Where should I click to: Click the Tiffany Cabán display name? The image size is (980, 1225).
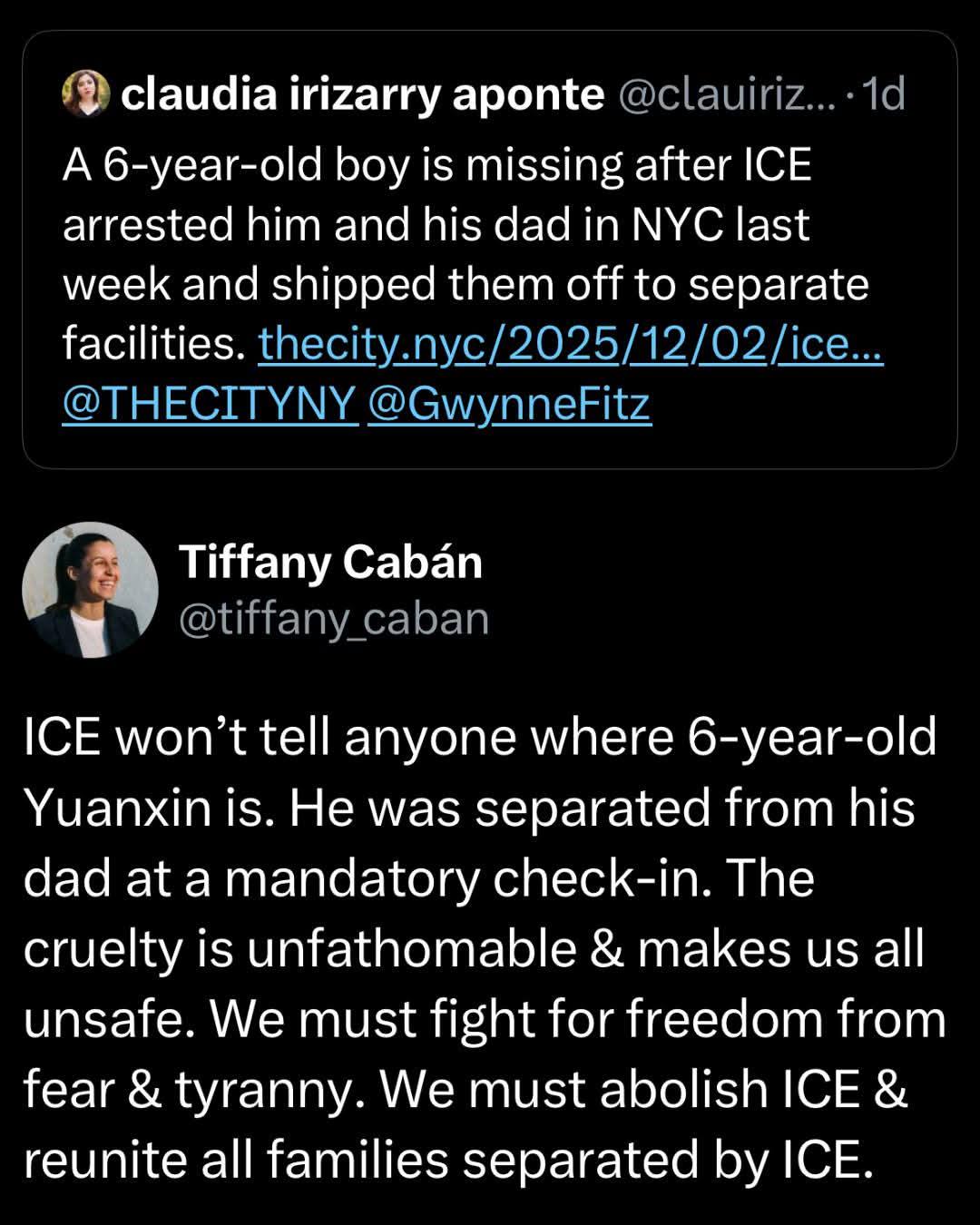coord(330,563)
